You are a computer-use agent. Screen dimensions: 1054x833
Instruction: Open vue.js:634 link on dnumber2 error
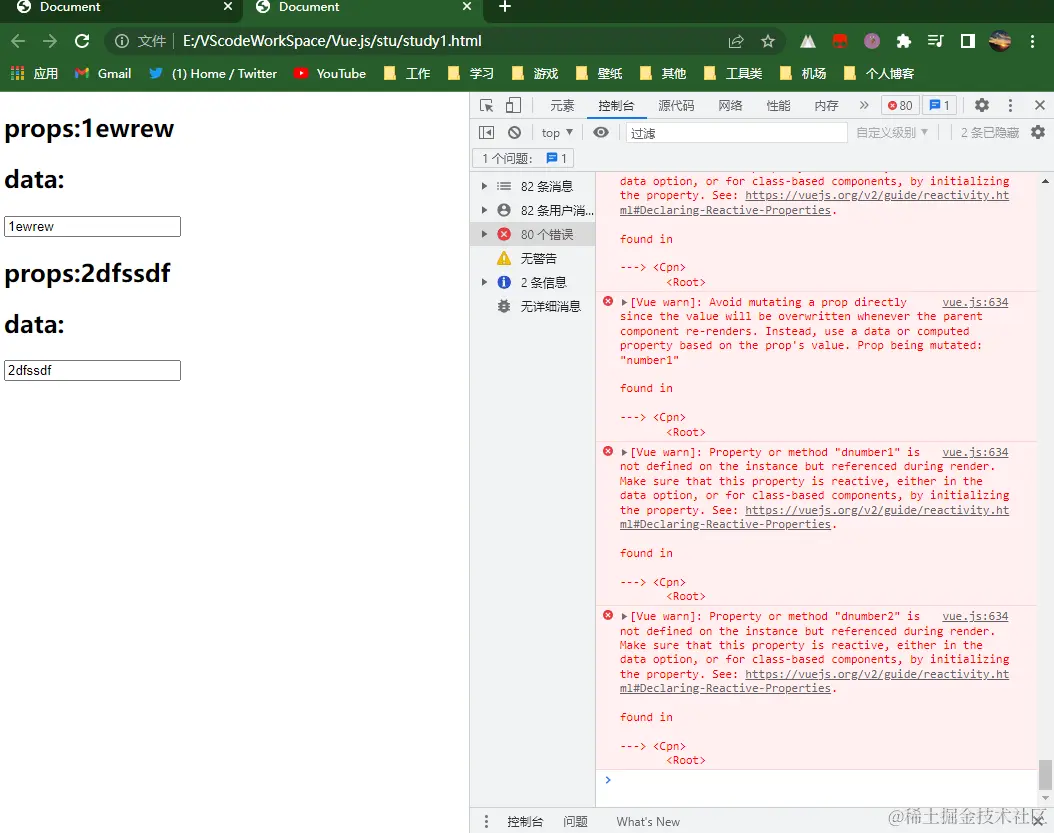pos(975,617)
